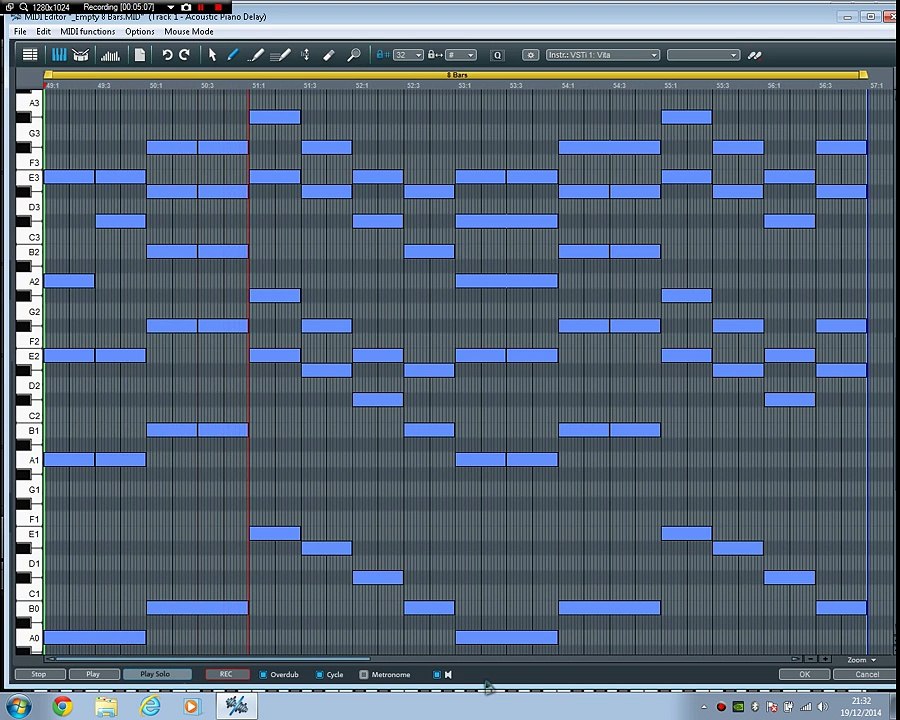Click the E2 piano key
This screenshot has height=720, width=900.
pos(29,356)
